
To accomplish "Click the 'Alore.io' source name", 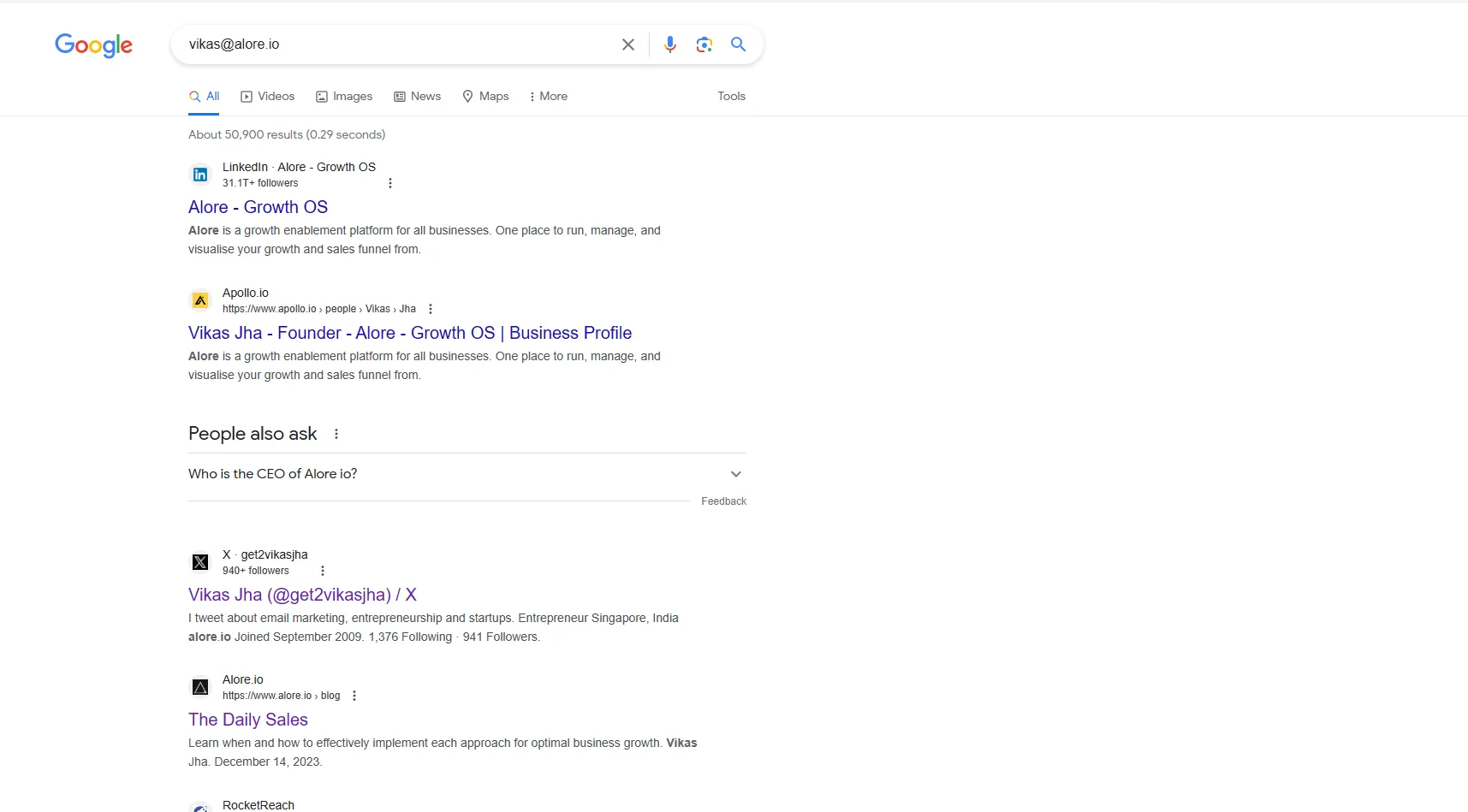I will (x=243, y=679).
